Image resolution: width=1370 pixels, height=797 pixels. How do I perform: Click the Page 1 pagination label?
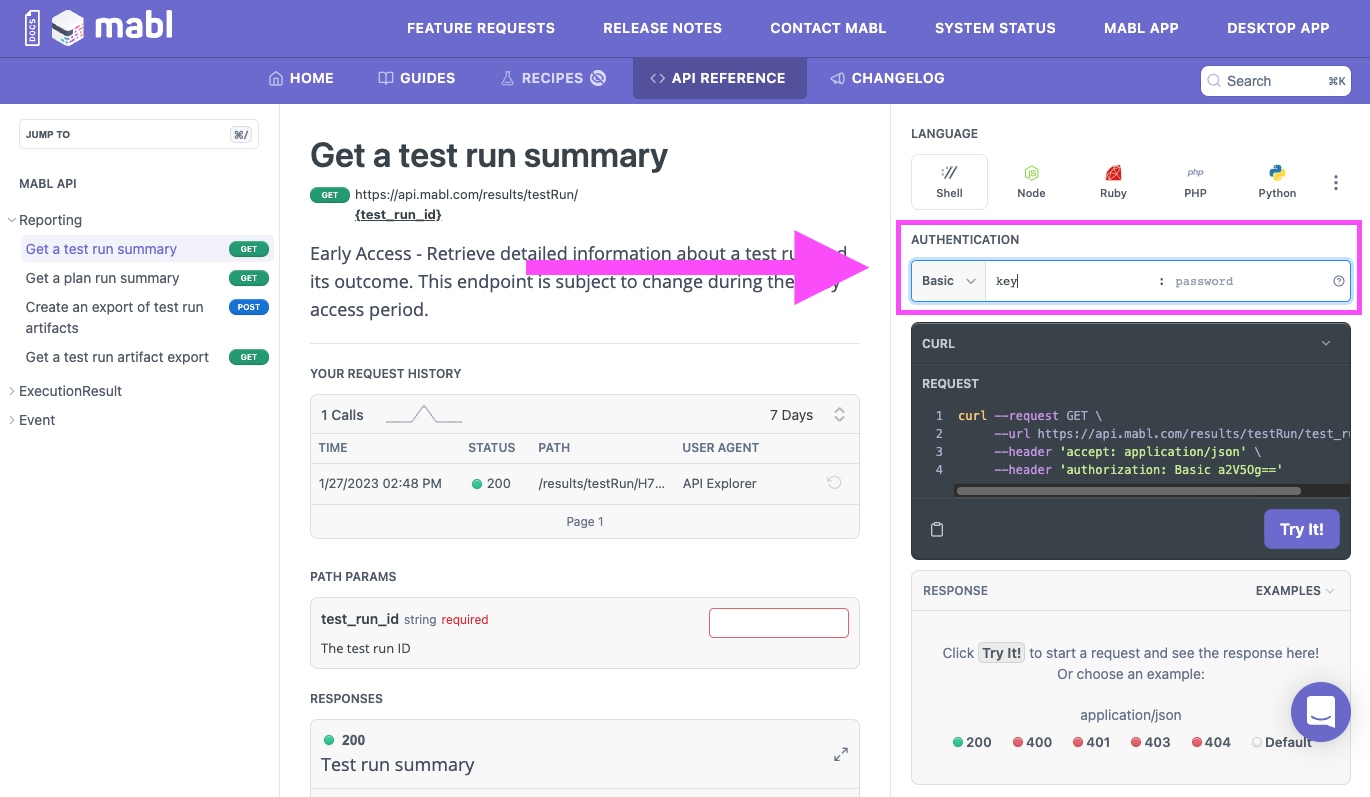click(585, 521)
